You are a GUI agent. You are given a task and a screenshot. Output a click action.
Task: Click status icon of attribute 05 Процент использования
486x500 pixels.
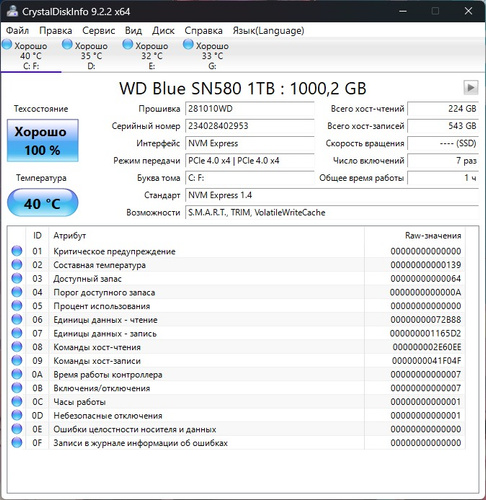tap(17, 306)
